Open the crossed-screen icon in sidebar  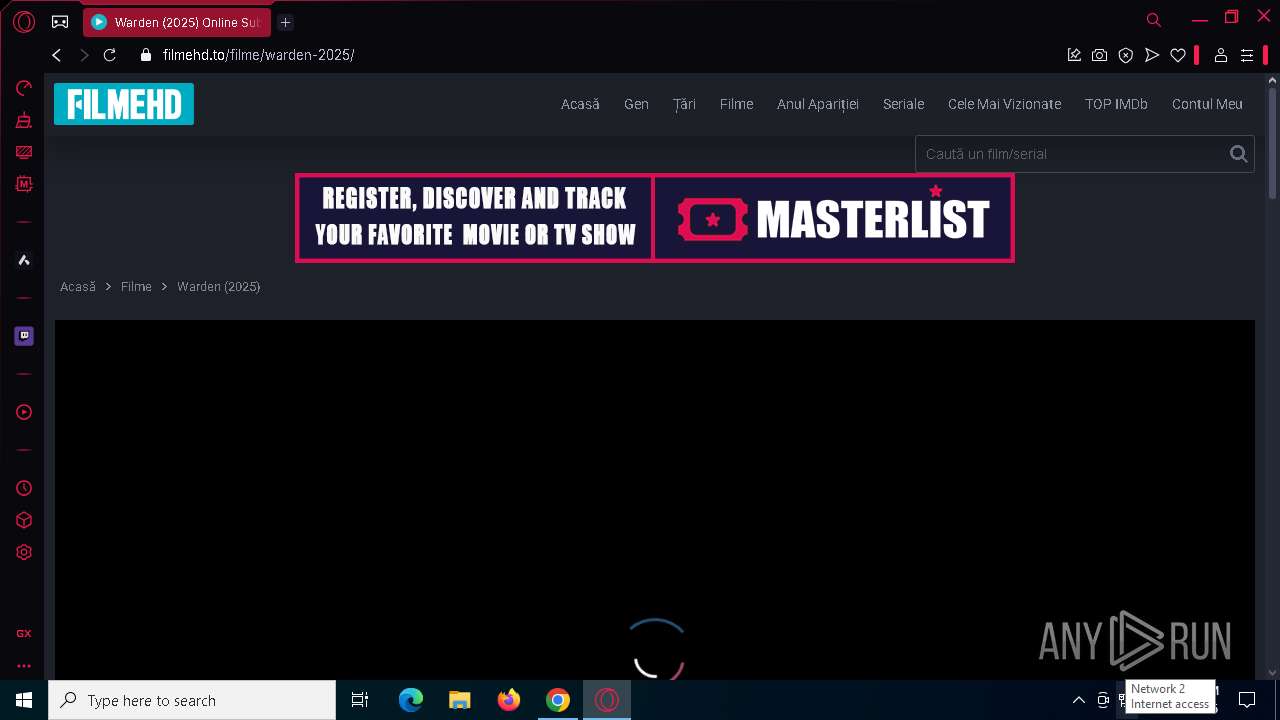(24, 152)
